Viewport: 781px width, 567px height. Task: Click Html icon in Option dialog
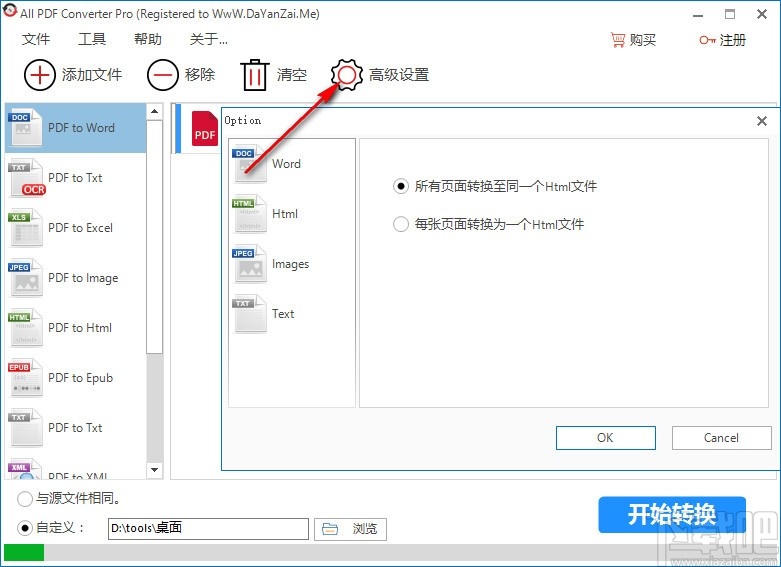pyautogui.click(x=250, y=214)
